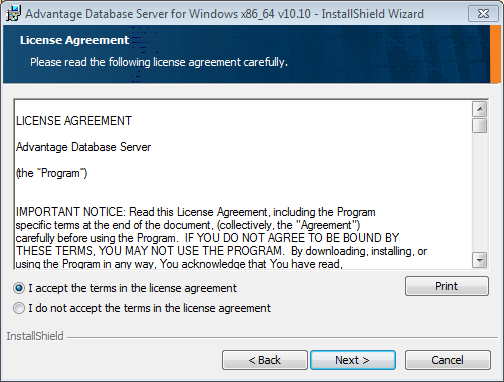The width and height of the screenshot is (504, 382).
Task: Cancel the installation
Action: point(447,360)
